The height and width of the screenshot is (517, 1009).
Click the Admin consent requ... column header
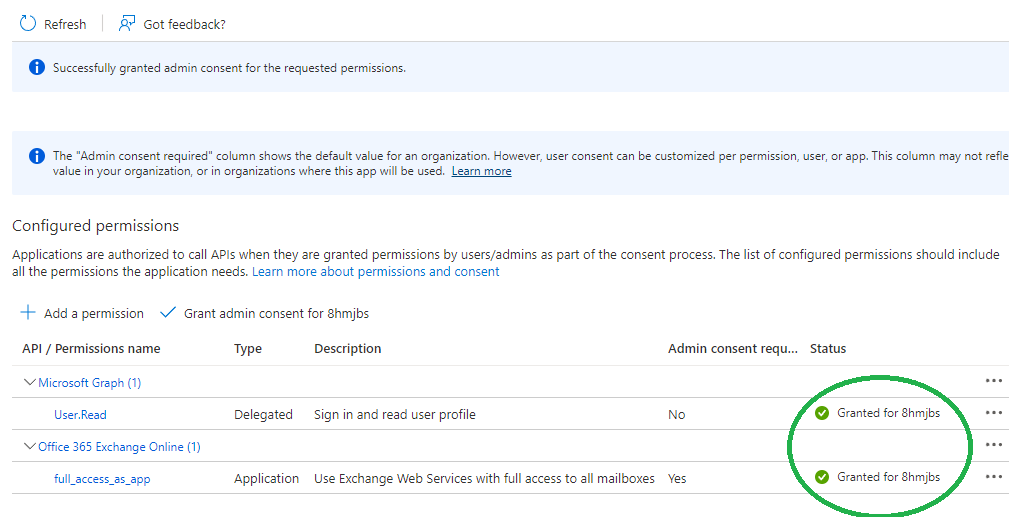click(x=733, y=349)
